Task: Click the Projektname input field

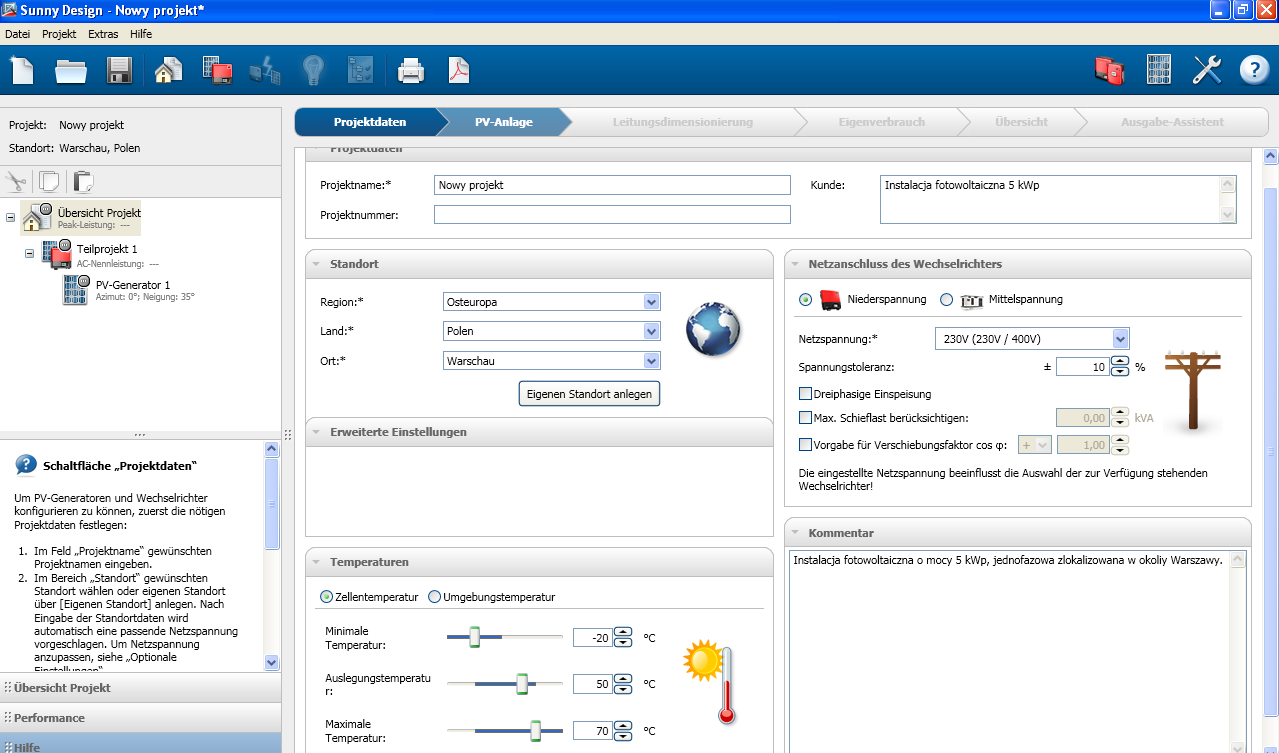Action: [x=612, y=185]
